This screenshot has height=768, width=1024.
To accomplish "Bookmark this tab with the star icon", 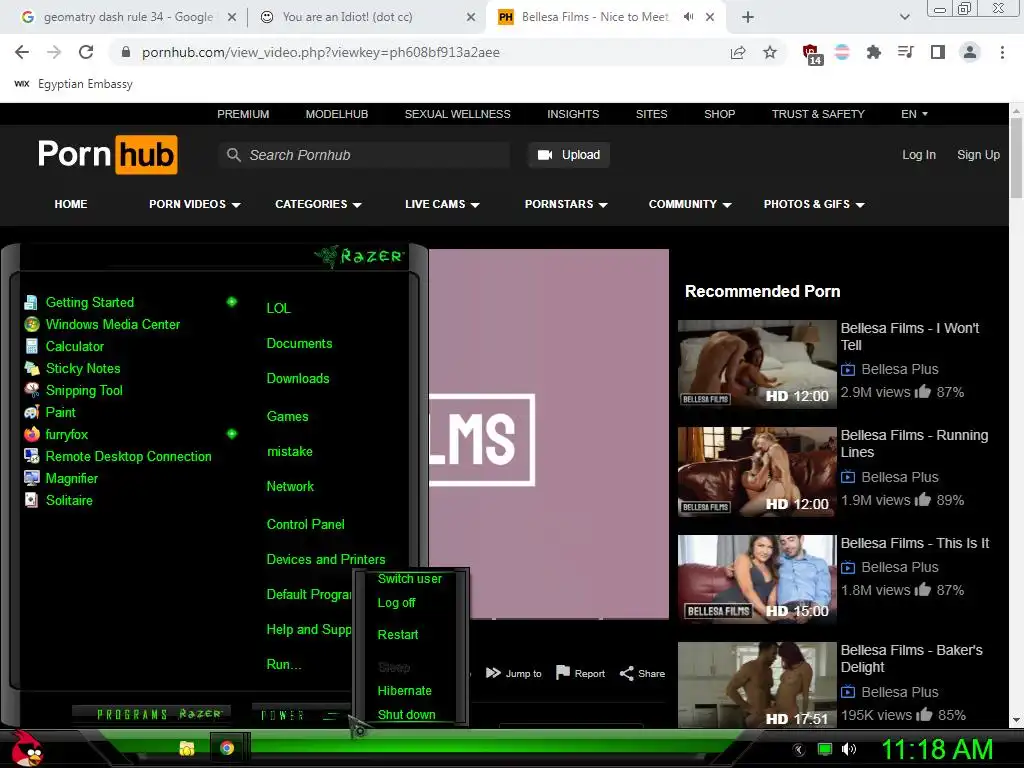I will tap(770, 52).
